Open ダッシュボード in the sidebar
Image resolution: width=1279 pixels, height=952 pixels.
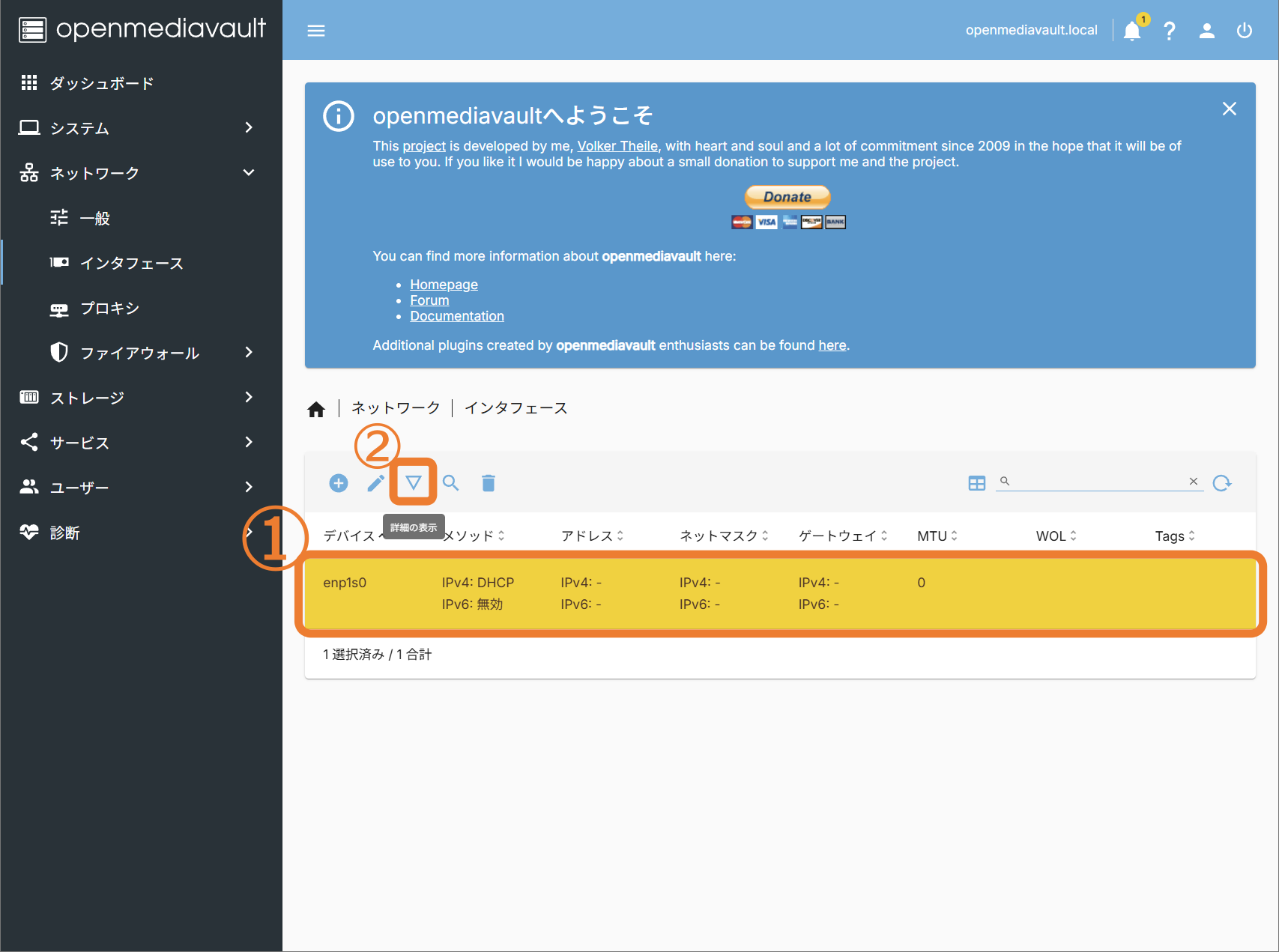click(x=141, y=83)
